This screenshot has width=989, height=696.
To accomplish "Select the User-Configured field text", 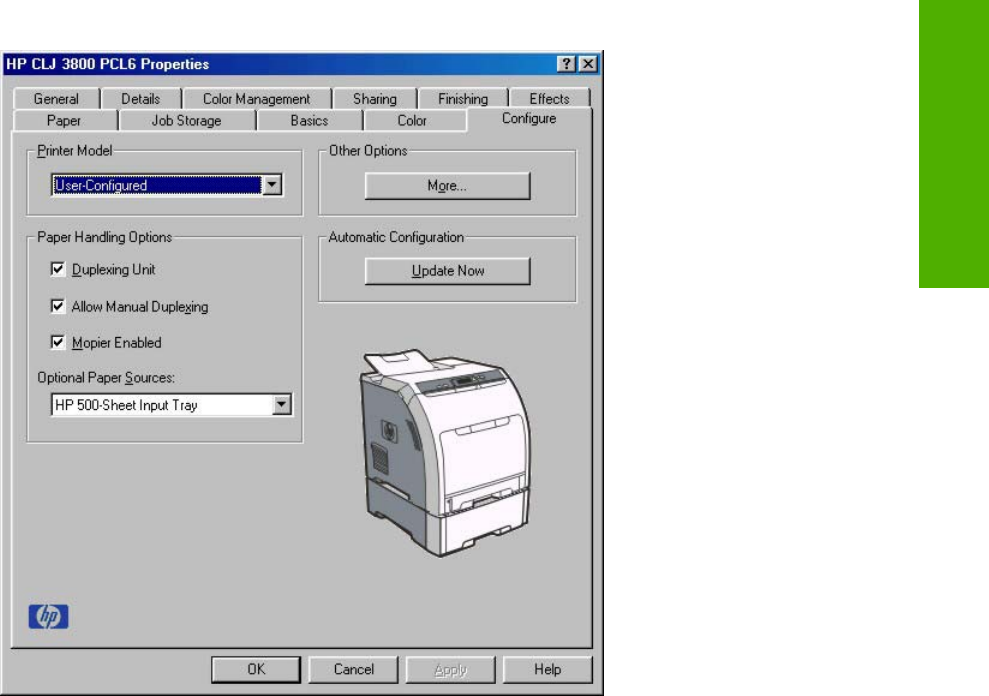I will pyautogui.click(x=156, y=185).
